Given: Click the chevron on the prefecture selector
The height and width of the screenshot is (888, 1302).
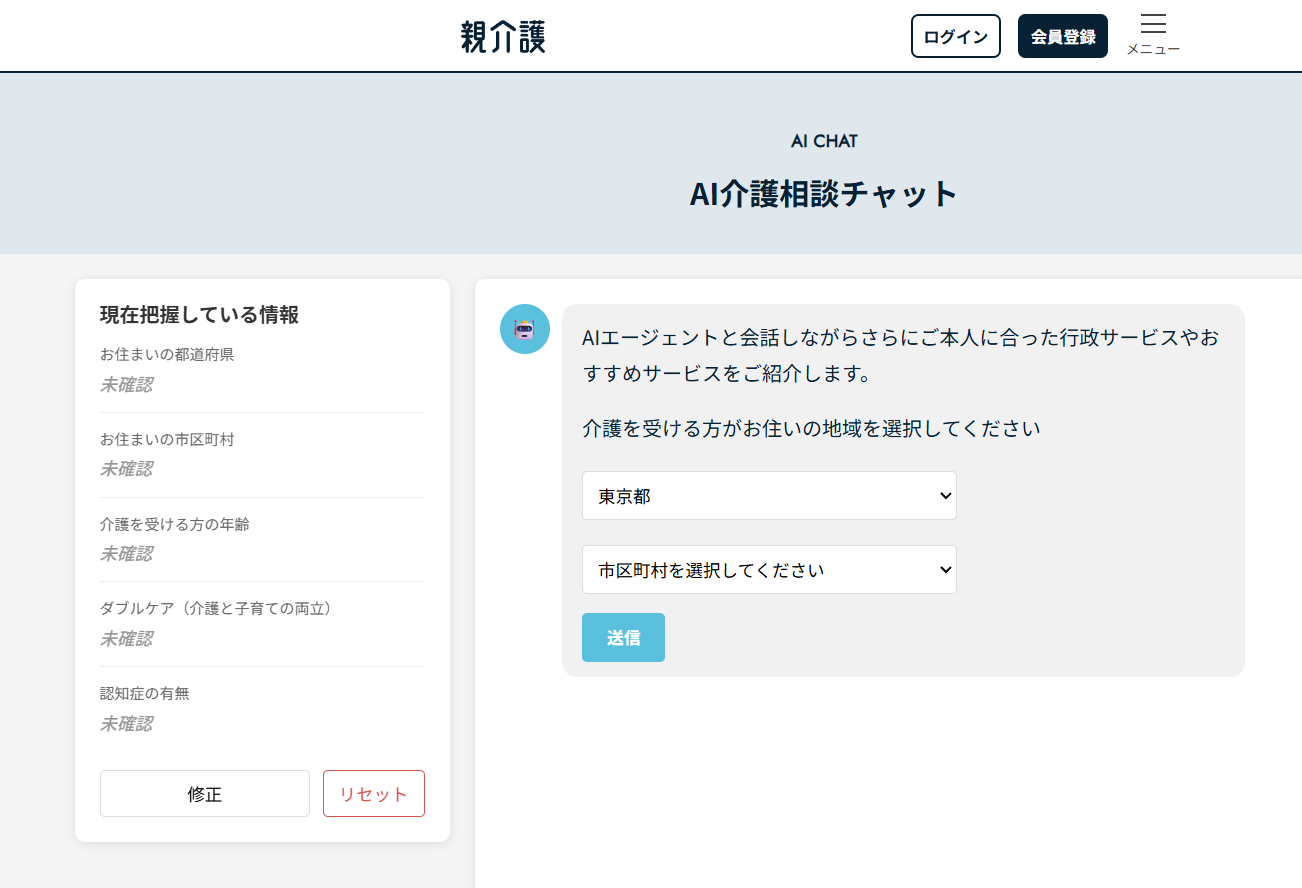Looking at the screenshot, I should click(944, 495).
